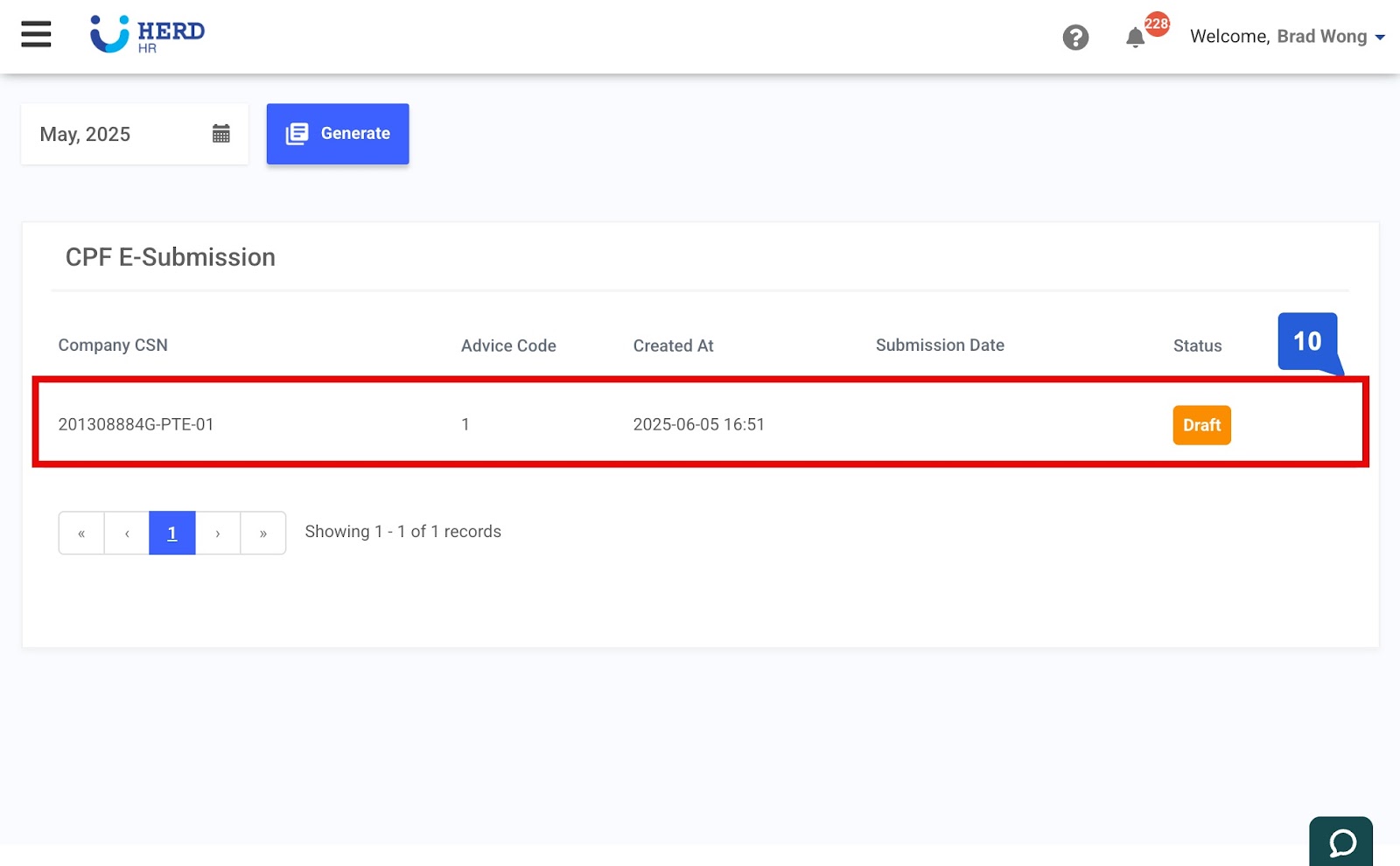This screenshot has width=1400, height=866.
Task: Click the Draft status badge
Action: pos(1201,425)
